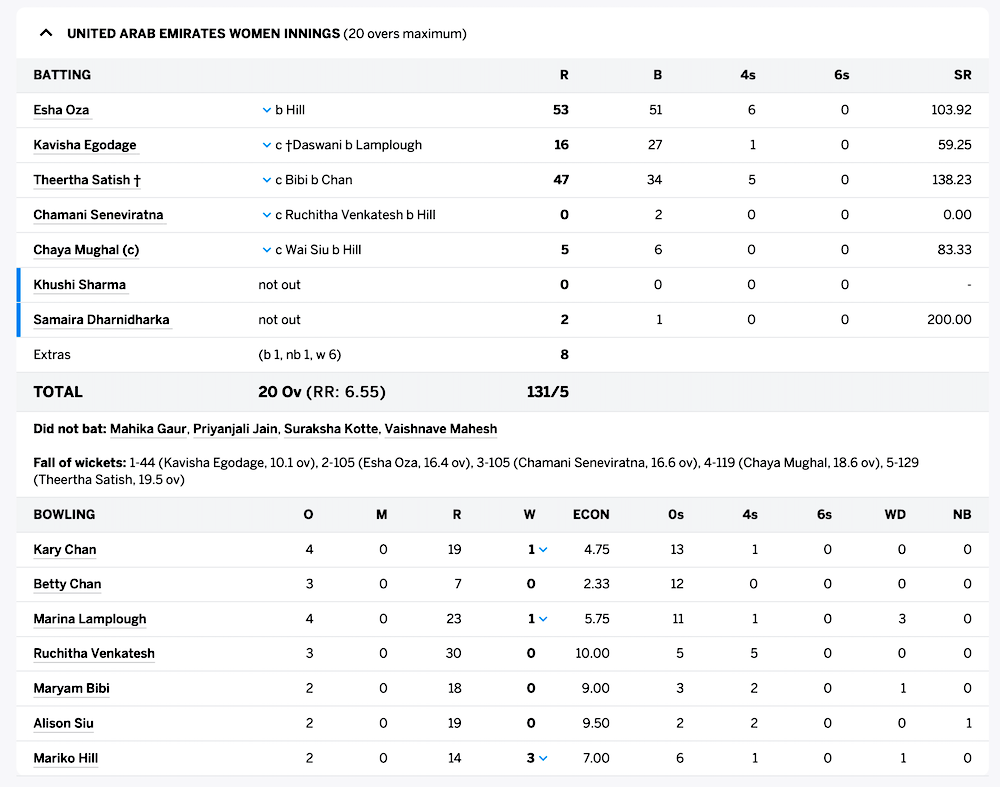1000x787 pixels.
Task: Open Theertha Satish's player profile
Action: 82,180
